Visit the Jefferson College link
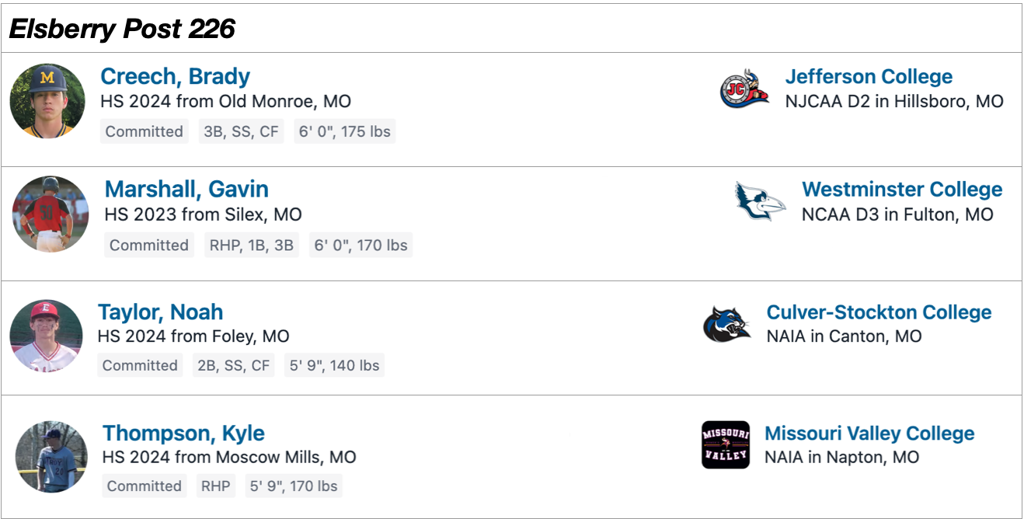Screen dimensions: 1024x519 [868, 77]
